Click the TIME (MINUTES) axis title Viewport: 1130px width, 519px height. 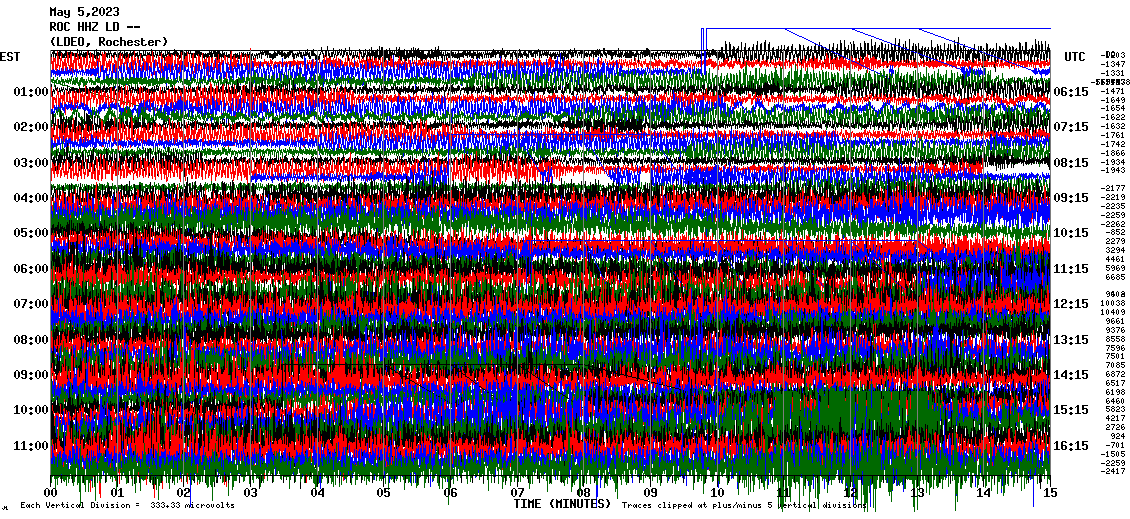point(561,504)
